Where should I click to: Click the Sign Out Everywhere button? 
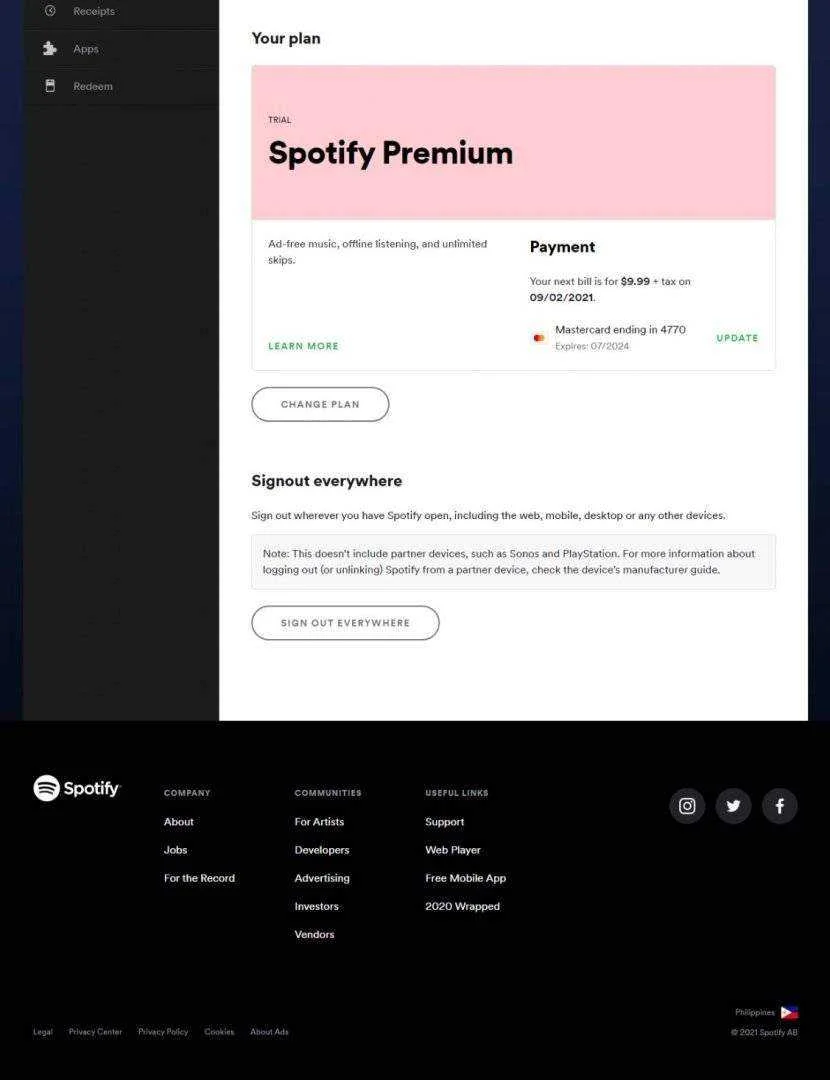[345, 623]
